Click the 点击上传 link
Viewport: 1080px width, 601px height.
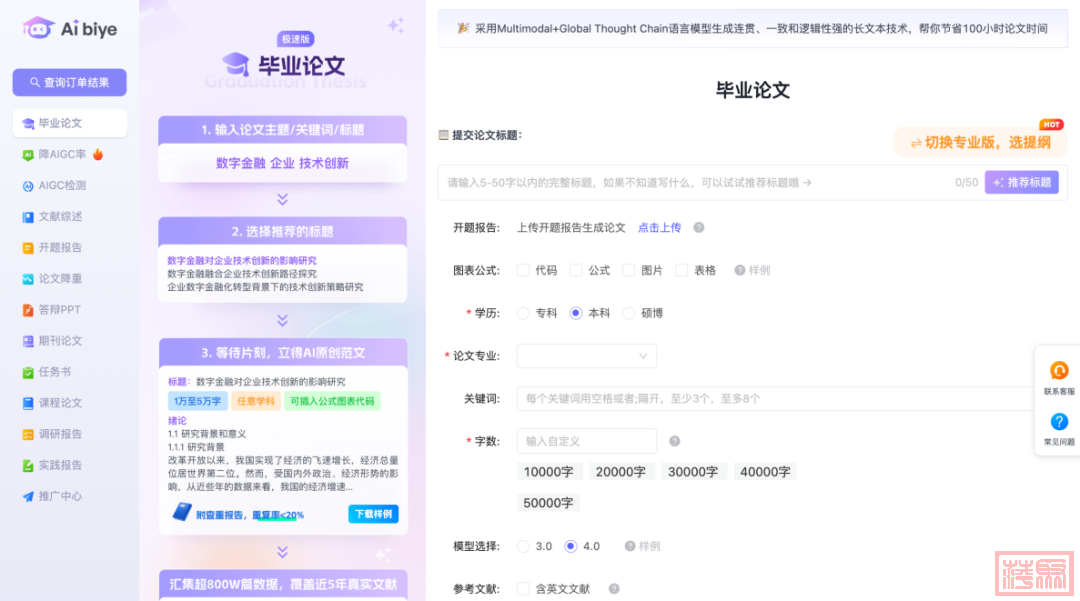coord(659,228)
